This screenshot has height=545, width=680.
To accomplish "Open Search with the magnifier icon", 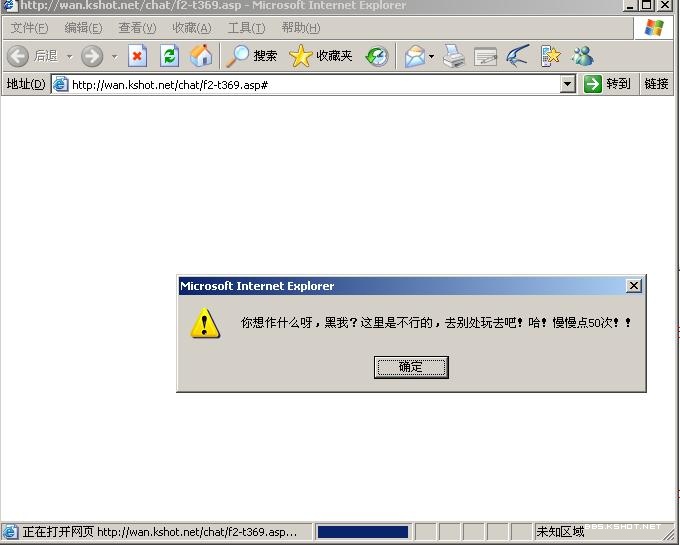I will pyautogui.click(x=238, y=56).
